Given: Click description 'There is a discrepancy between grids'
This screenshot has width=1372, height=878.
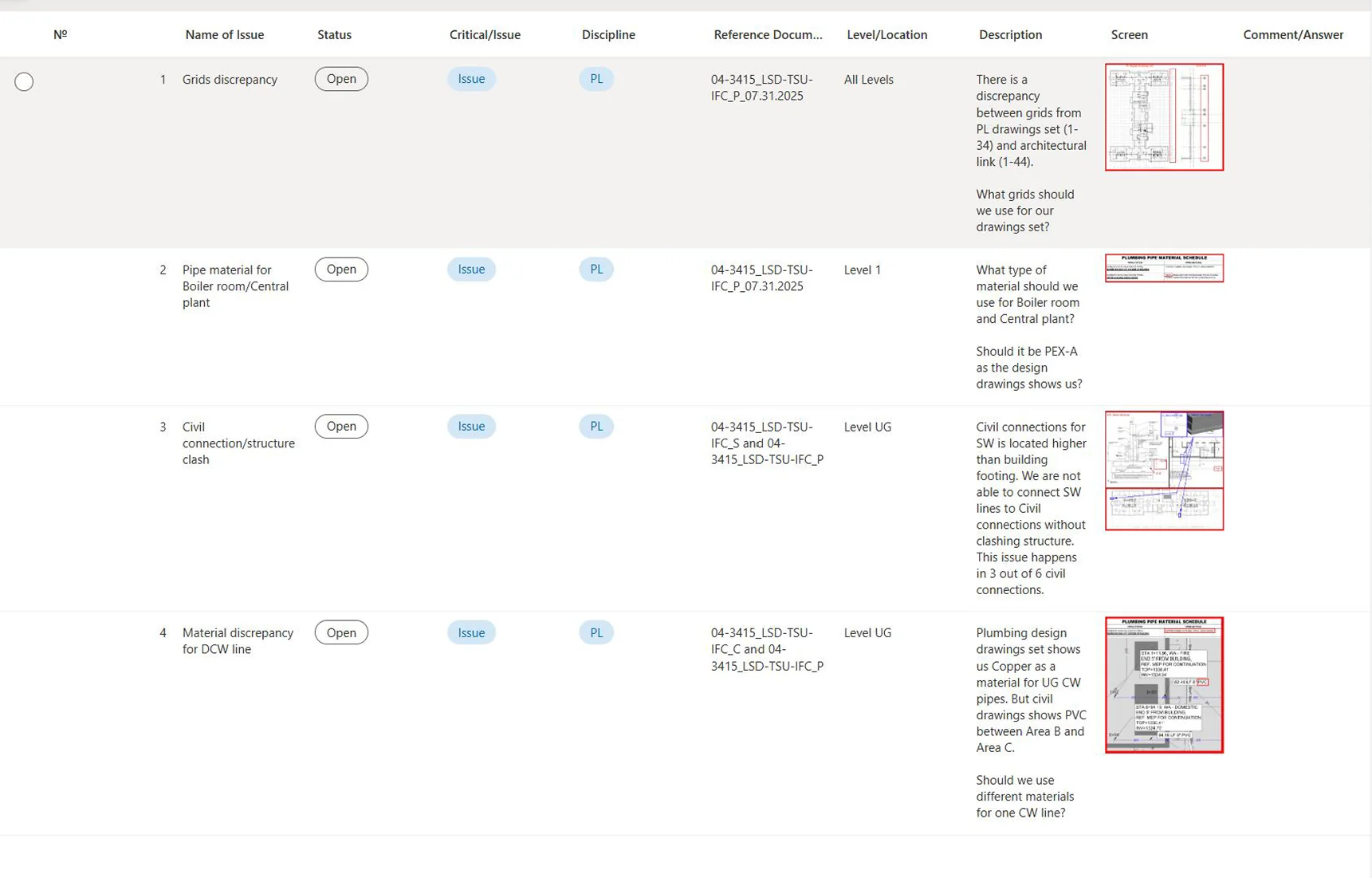Looking at the screenshot, I should (1031, 153).
